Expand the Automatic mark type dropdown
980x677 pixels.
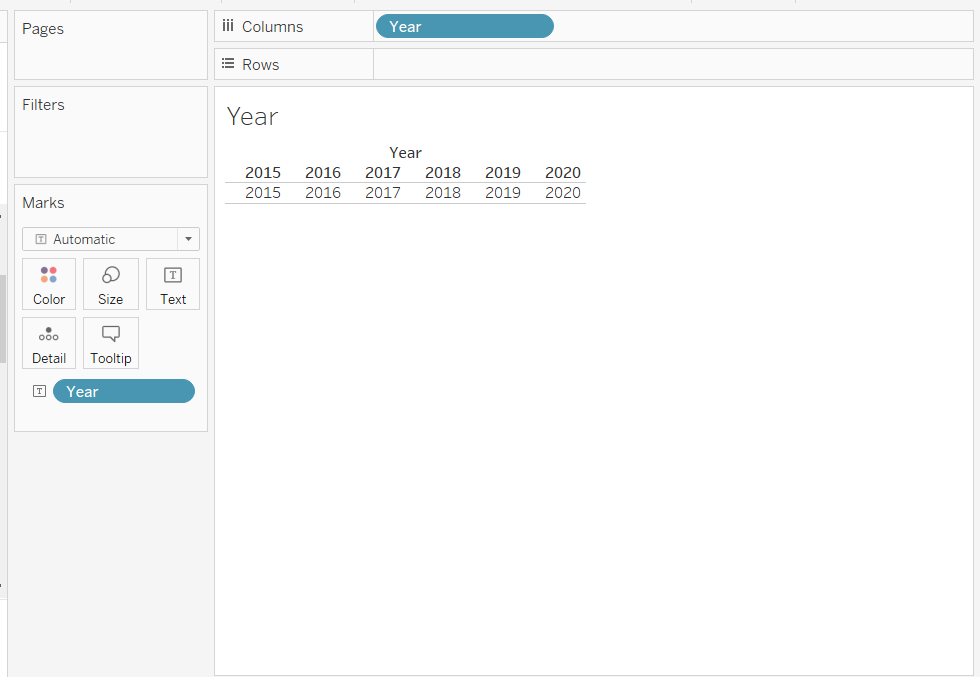[x=188, y=239]
